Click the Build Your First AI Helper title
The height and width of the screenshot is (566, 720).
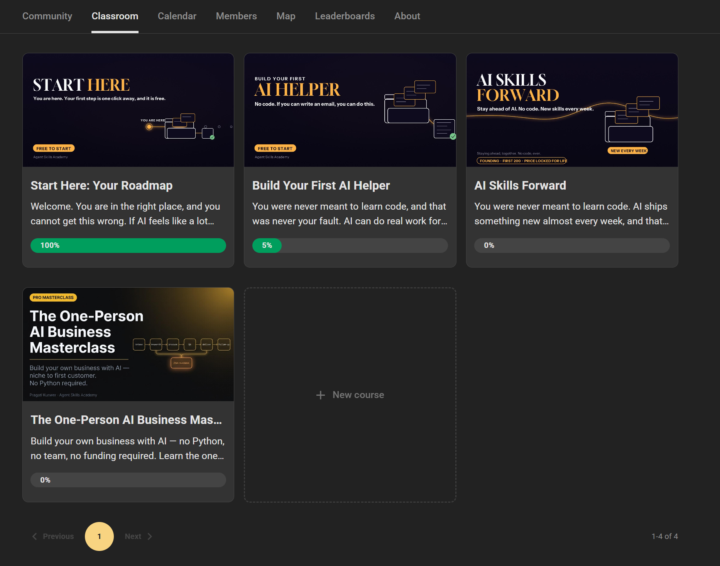pyautogui.click(x=321, y=185)
